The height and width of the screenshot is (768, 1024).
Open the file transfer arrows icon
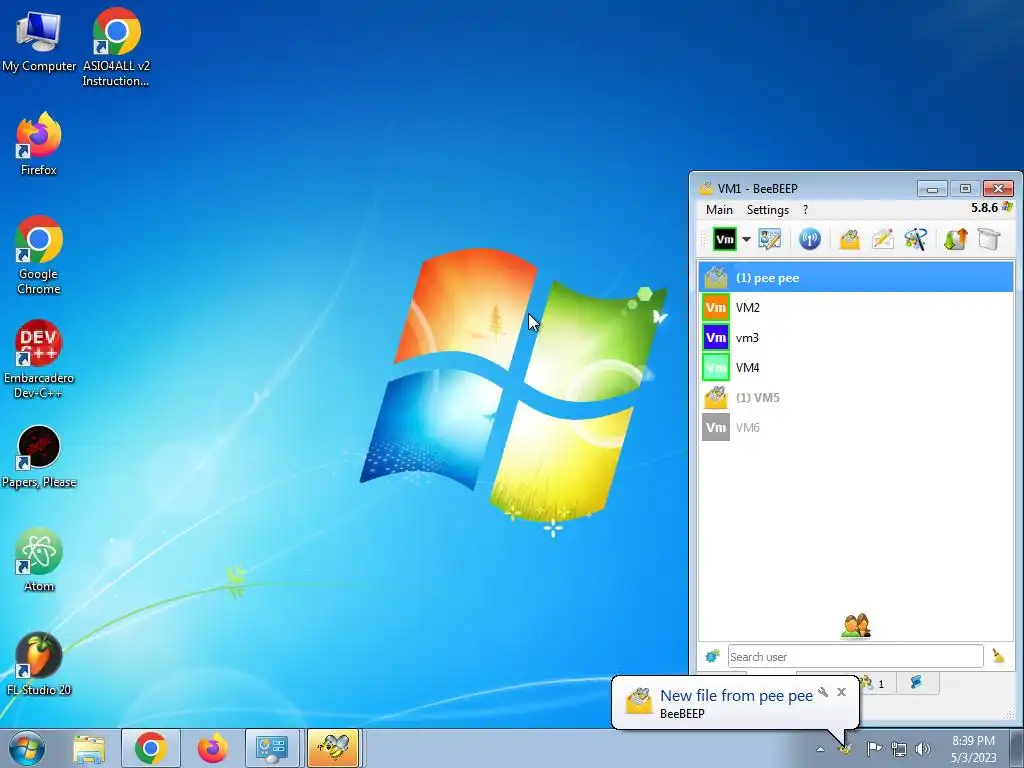click(x=955, y=239)
